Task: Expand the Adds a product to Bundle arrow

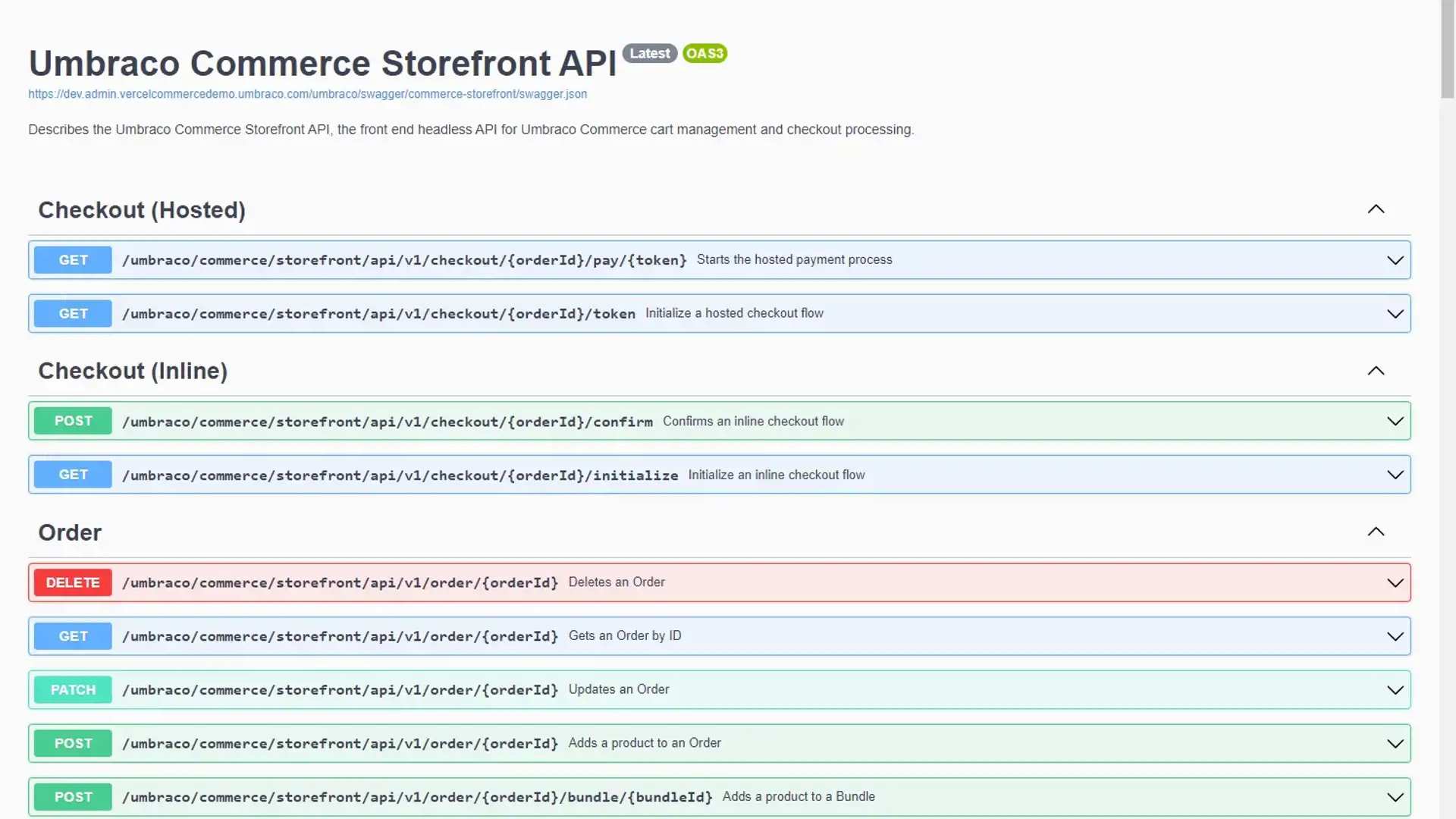Action: (1395, 797)
